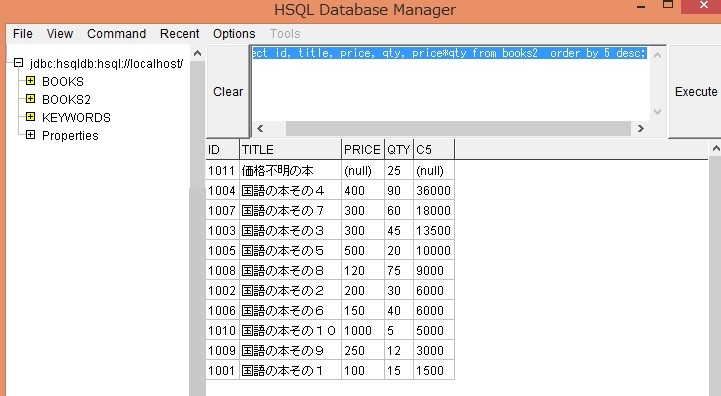721x396 pixels.
Task: Select the price 120 in row 1008
Action: 363,270
